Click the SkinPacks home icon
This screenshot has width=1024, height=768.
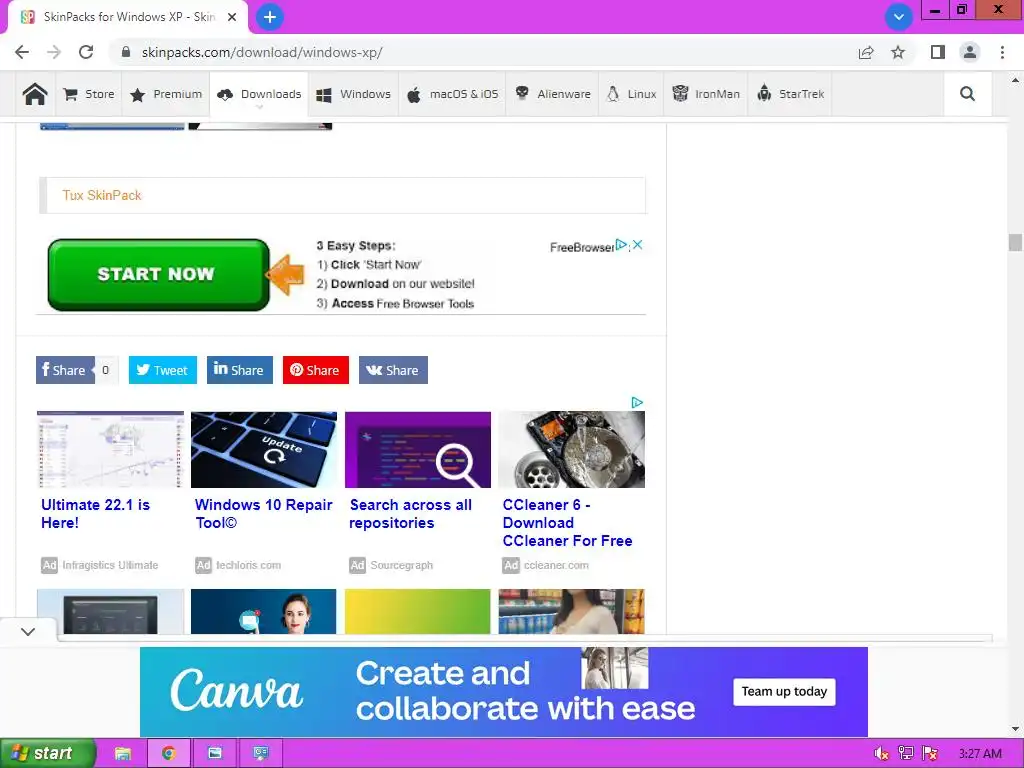pyautogui.click(x=35, y=94)
